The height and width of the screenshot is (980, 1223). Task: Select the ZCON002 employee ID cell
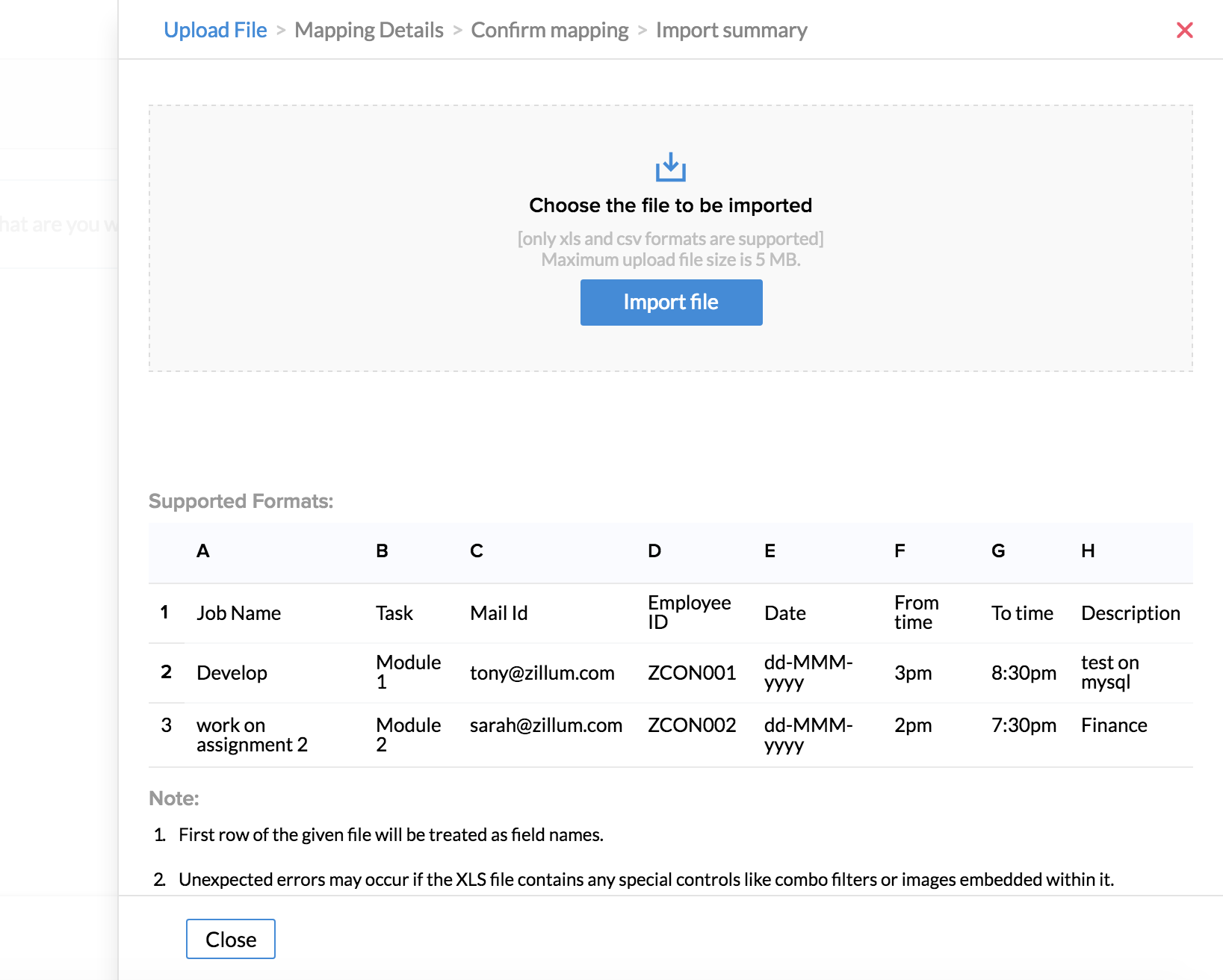[x=691, y=725]
